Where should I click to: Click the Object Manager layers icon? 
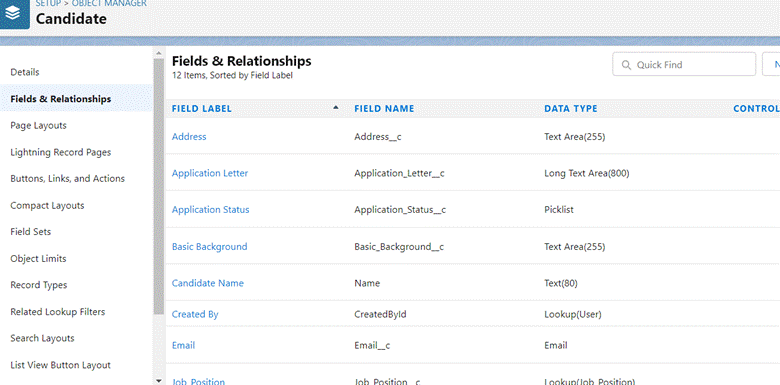pos(14,13)
